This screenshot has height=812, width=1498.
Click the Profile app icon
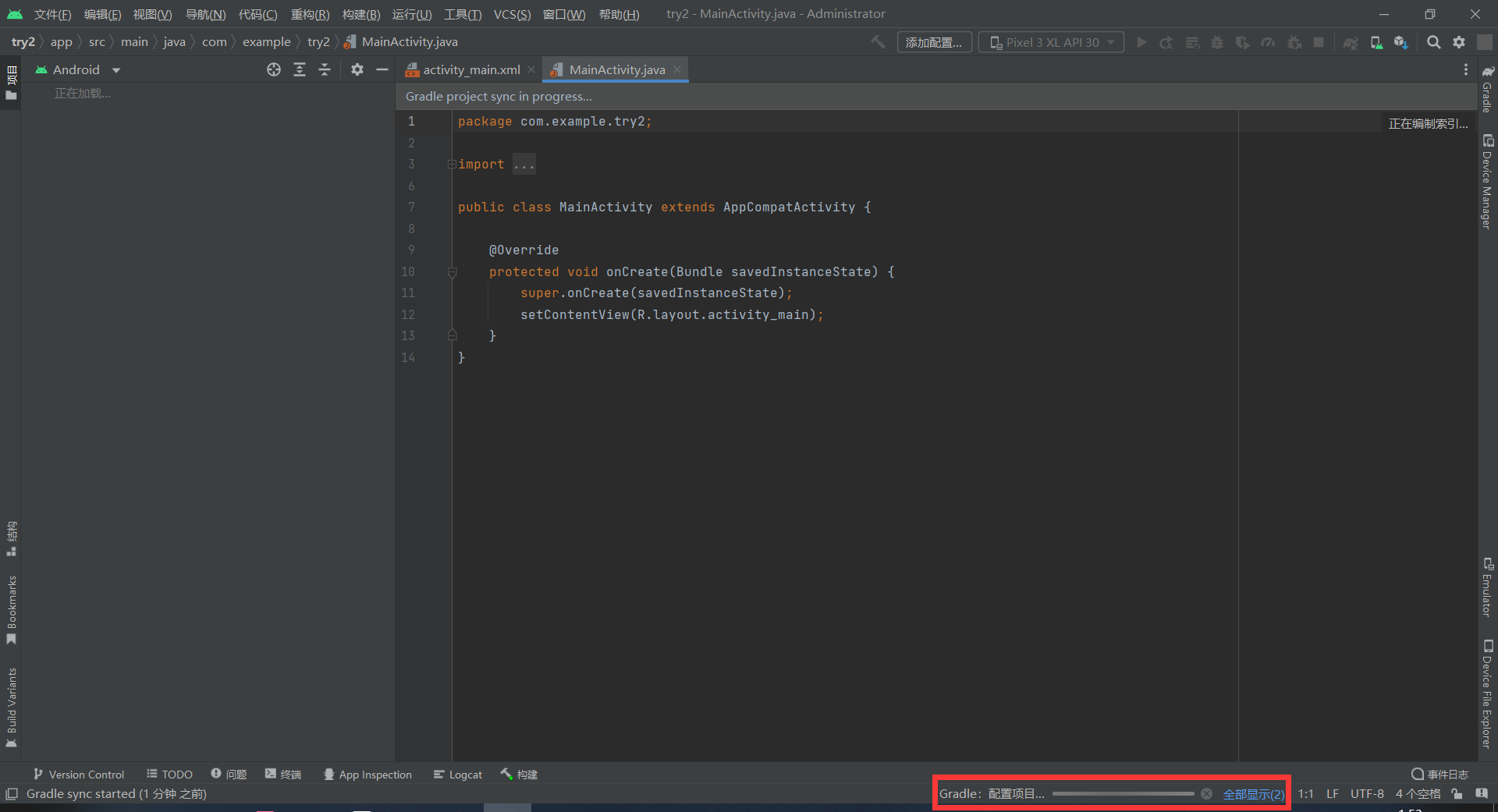tap(1268, 42)
